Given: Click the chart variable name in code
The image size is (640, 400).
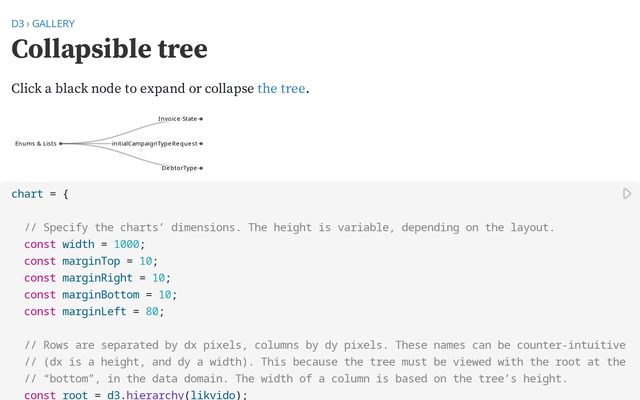Looking at the screenshot, I should click(27, 194).
